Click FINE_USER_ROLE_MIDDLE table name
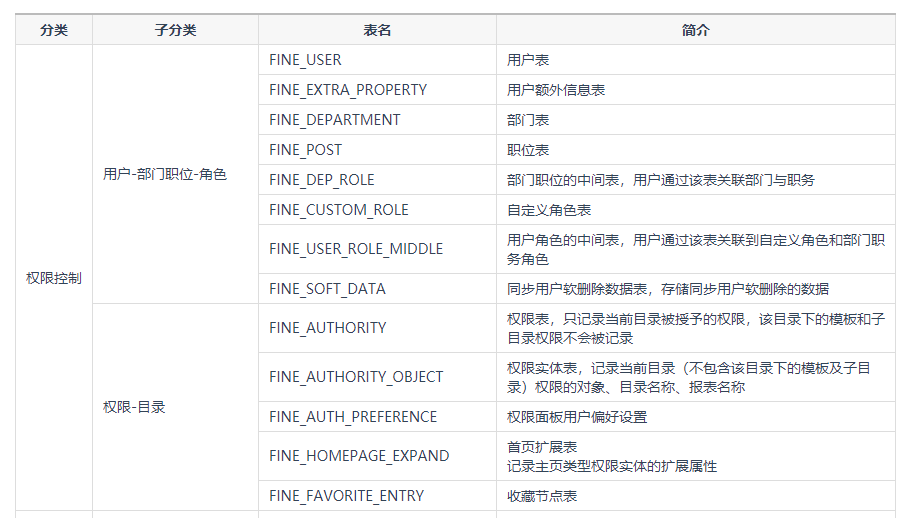The image size is (902, 518). coord(355,249)
